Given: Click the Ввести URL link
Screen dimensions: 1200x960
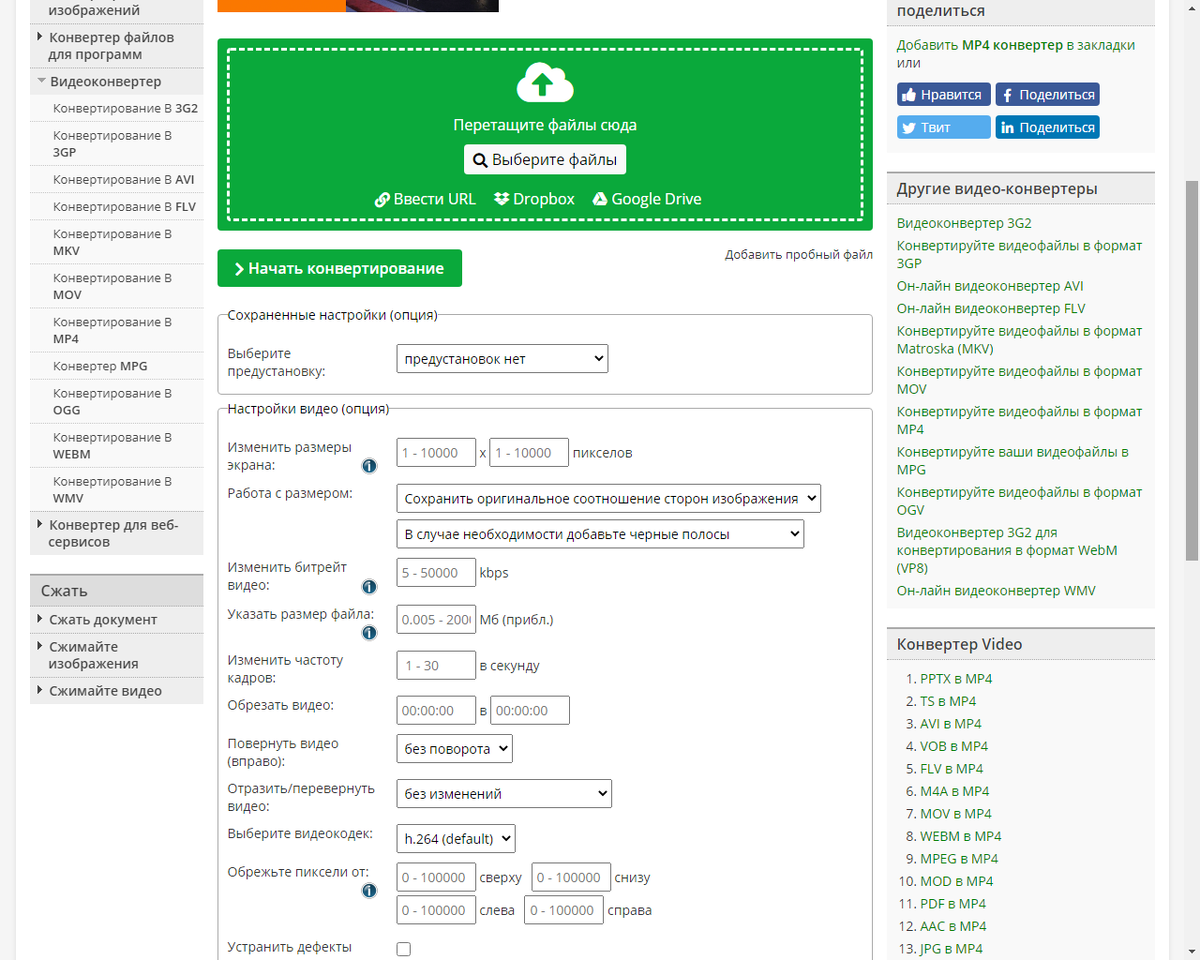Looking at the screenshot, I should pos(435,199).
